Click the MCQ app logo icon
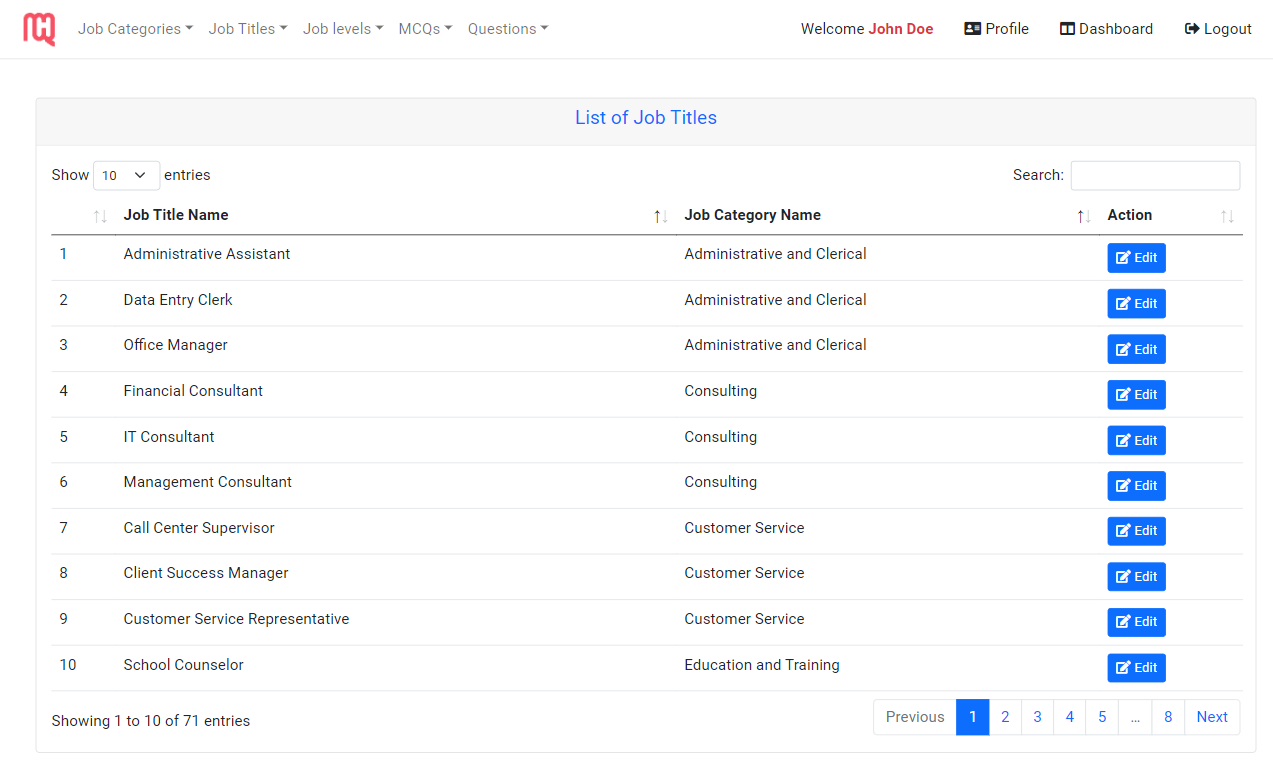The width and height of the screenshot is (1273, 782). pos(38,27)
